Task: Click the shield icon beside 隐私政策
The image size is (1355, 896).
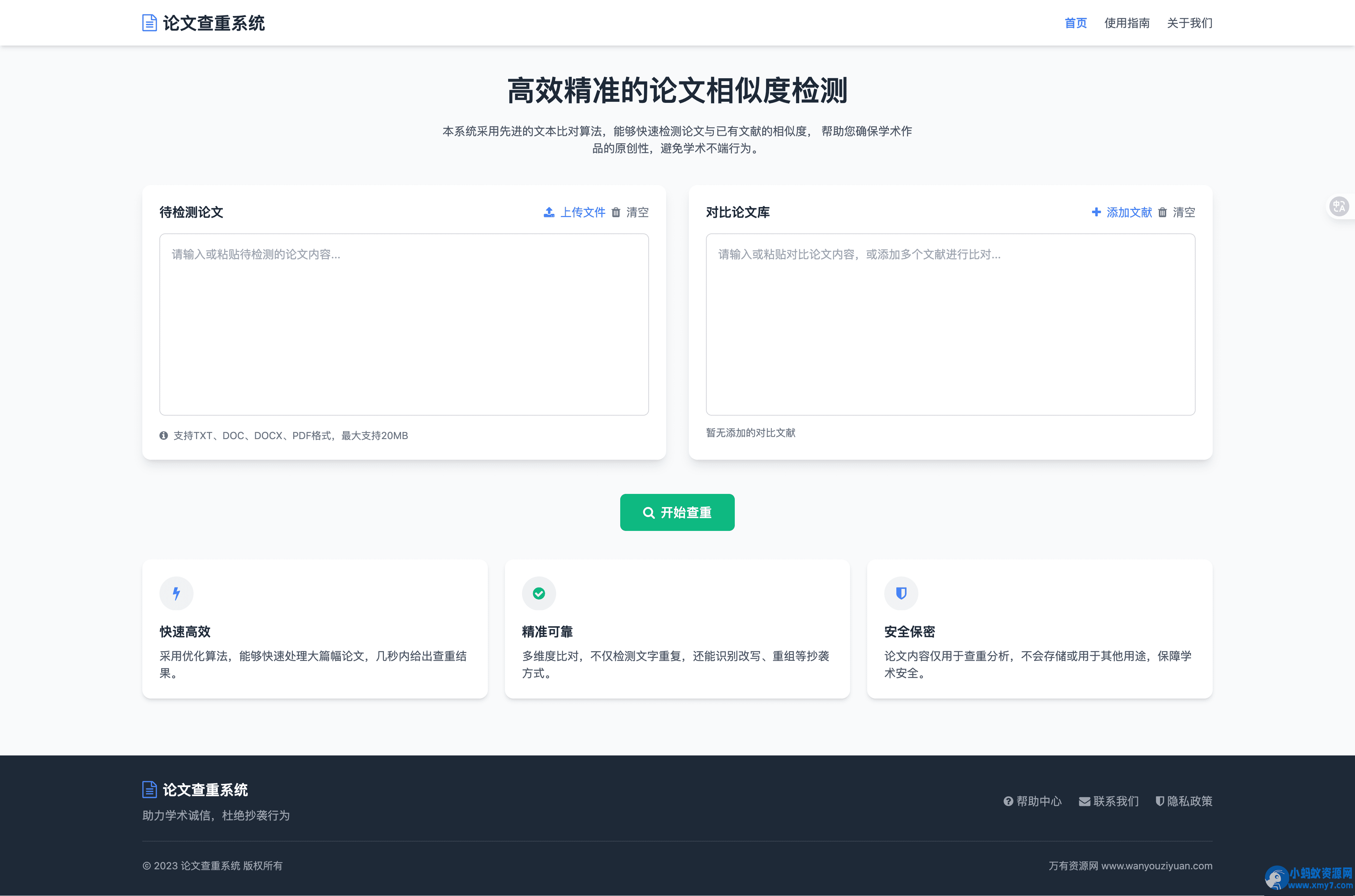Action: click(x=1160, y=801)
